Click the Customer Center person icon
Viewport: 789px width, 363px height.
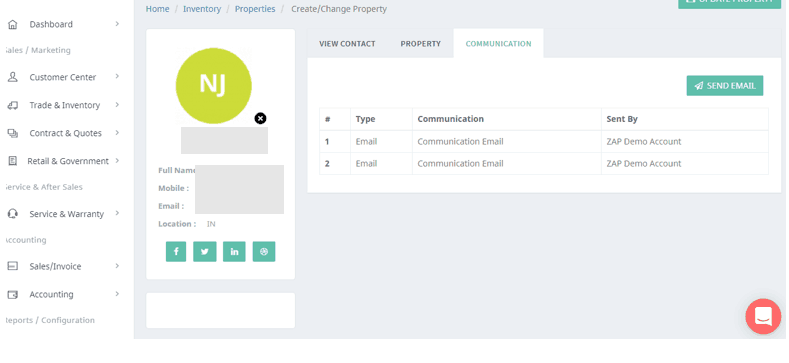pyautogui.click(x=13, y=77)
